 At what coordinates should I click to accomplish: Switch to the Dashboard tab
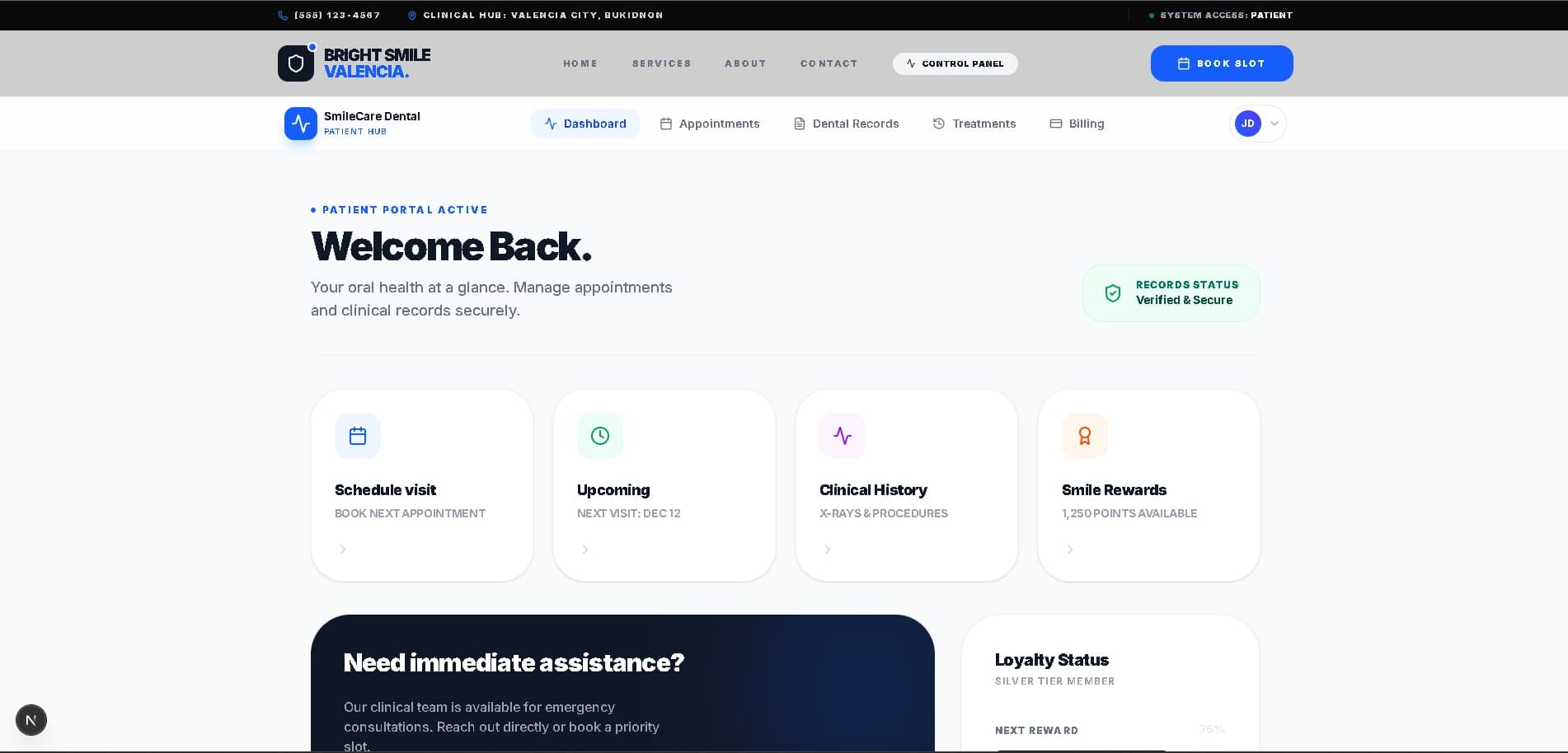pyautogui.click(x=585, y=124)
